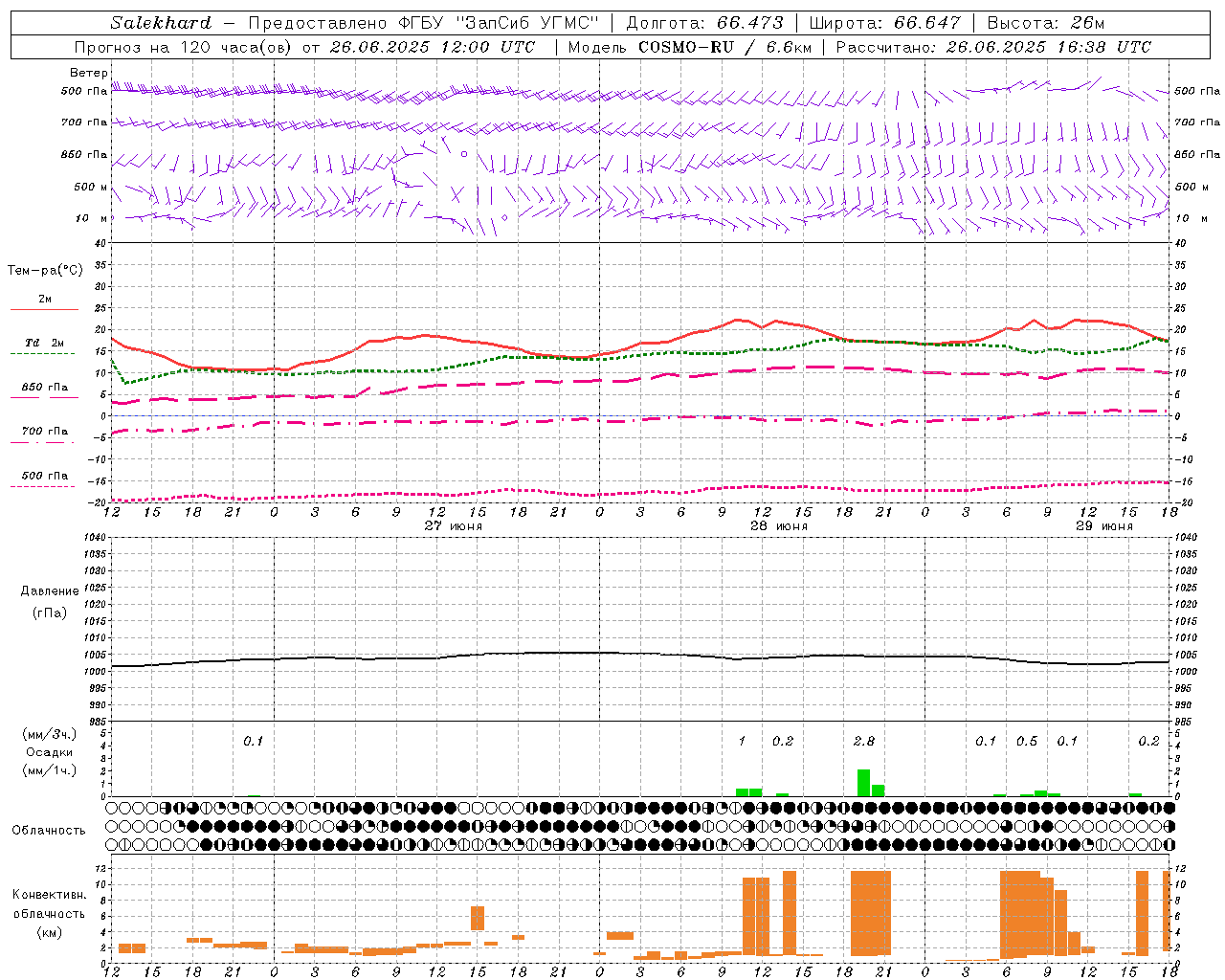
Task: Click the "Осадки" precipitation label
Action: pos(50,752)
